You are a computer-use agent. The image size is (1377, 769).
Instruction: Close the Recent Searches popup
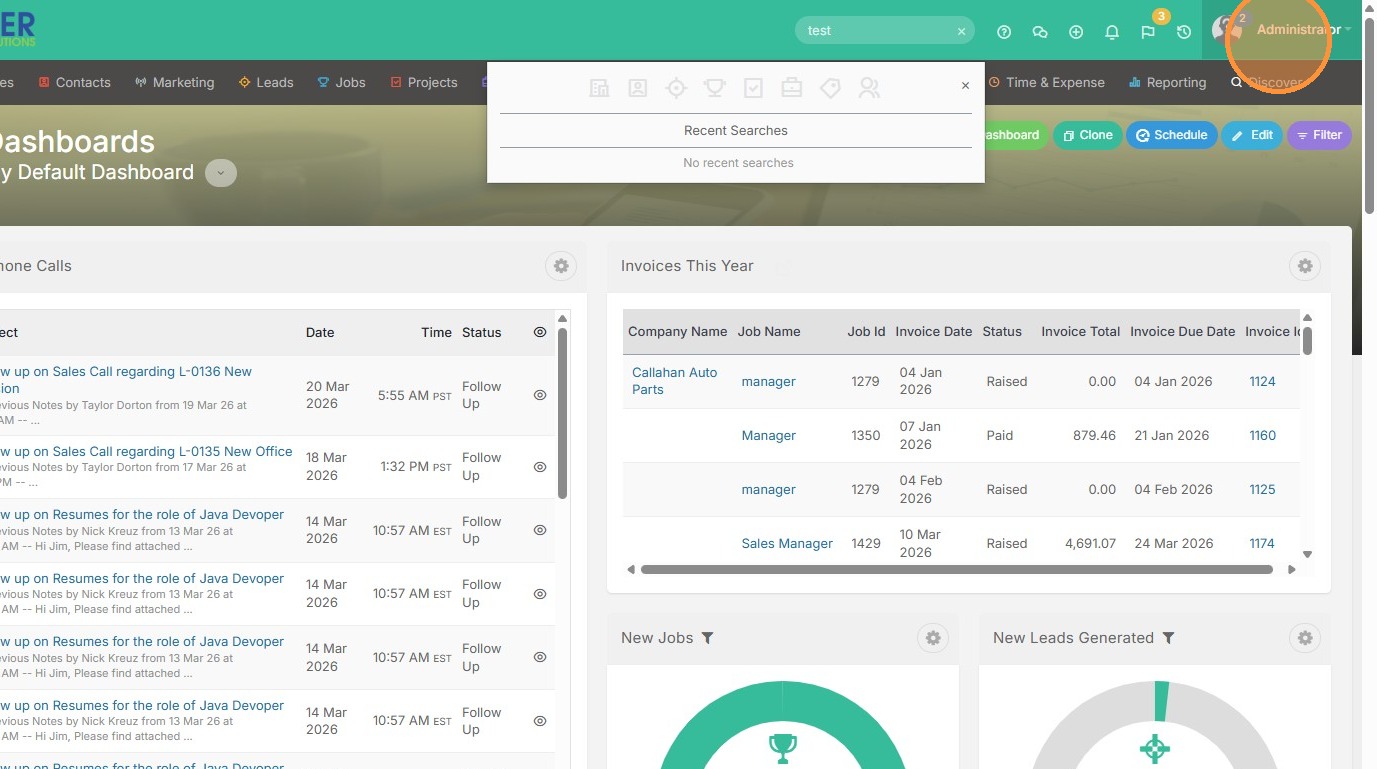(965, 86)
